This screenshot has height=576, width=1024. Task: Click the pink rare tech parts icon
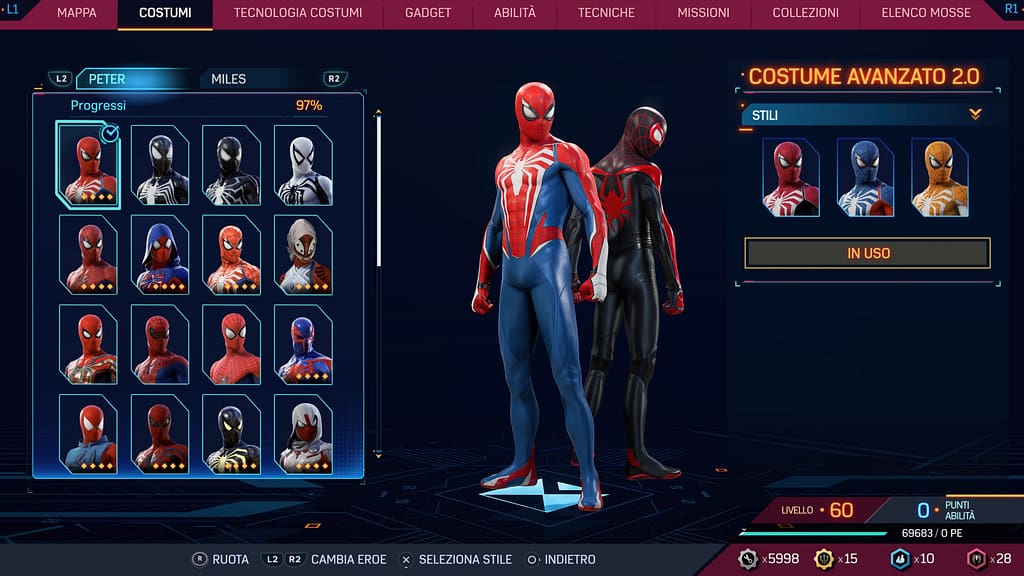coord(976,559)
